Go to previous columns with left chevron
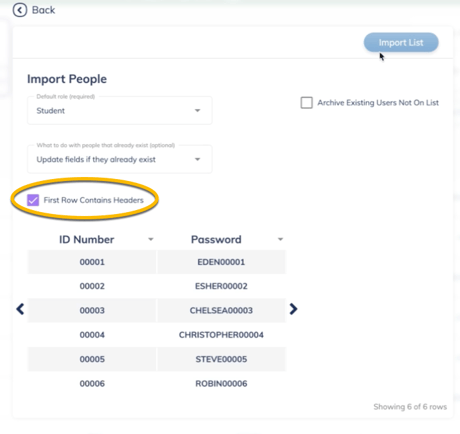This screenshot has height=434, width=460. (20, 309)
